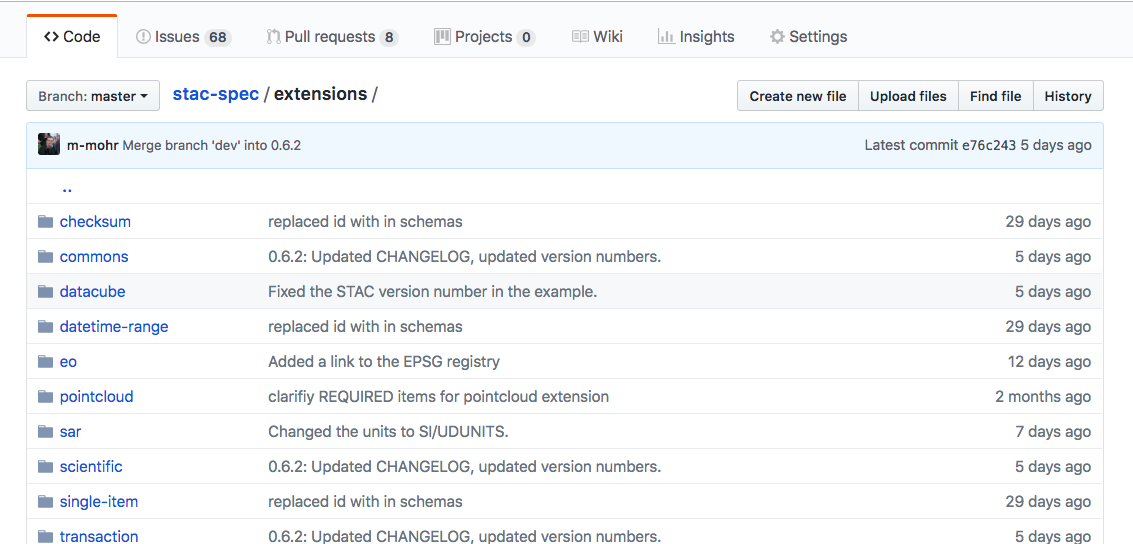Click sar's '7 days ago' timestamp
Image resolution: width=1133 pixels, height=544 pixels.
(x=1053, y=431)
